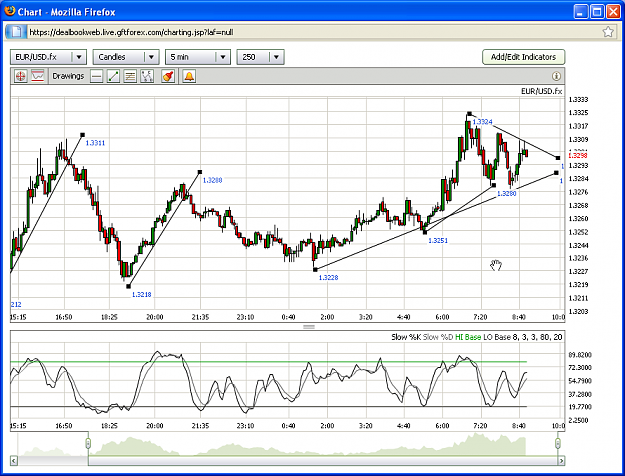625x476 pixels.
Task: Close the Firefox chart window
Action: pyautogui.click(x=613, y=12)
